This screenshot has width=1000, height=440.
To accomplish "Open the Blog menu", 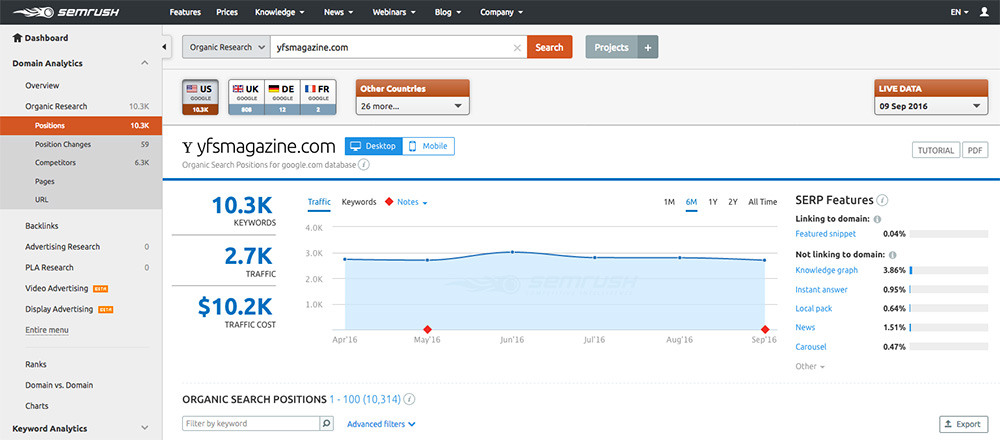I will [x=448, y=12].
